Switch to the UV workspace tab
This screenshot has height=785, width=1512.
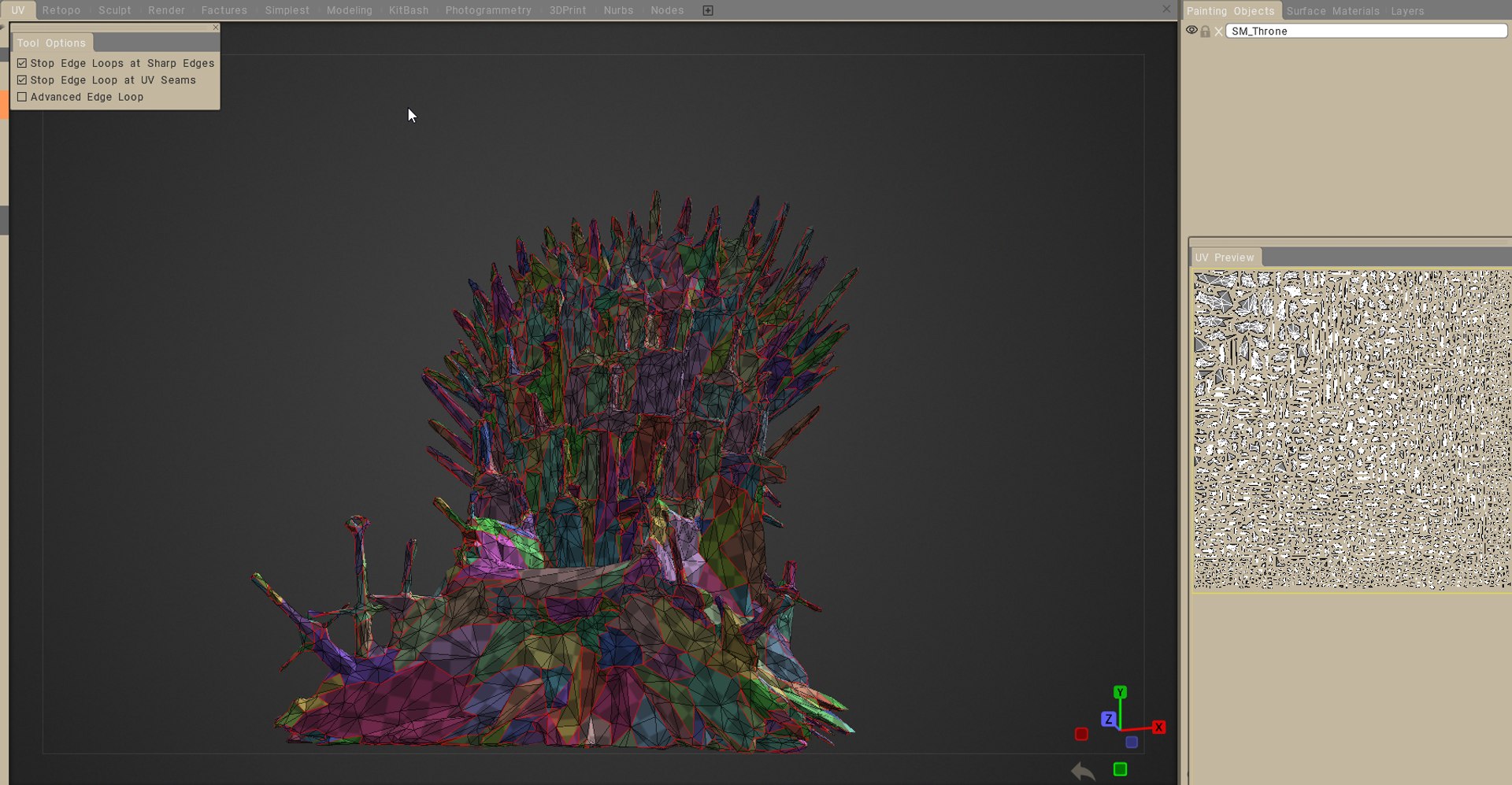point(17,10)
